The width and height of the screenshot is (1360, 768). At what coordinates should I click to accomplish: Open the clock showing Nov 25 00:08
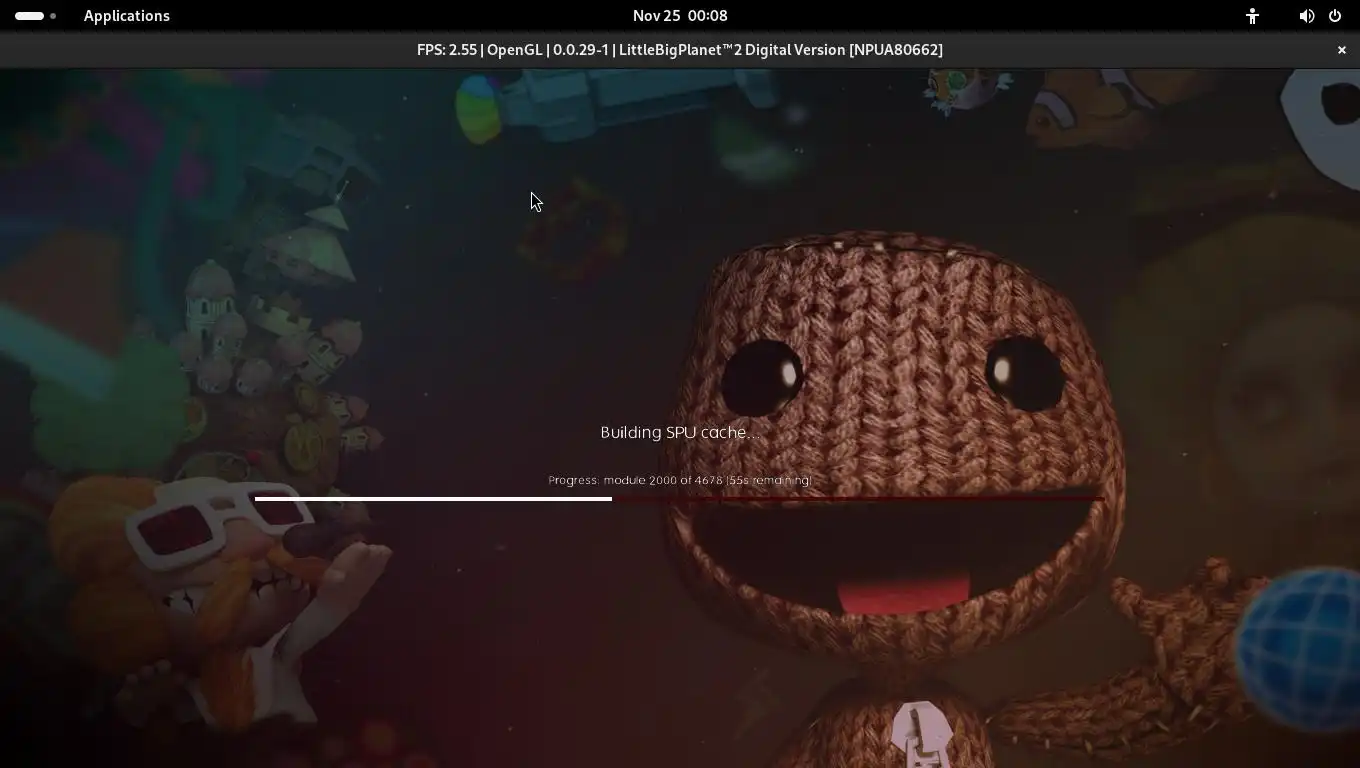pos(680,16)
